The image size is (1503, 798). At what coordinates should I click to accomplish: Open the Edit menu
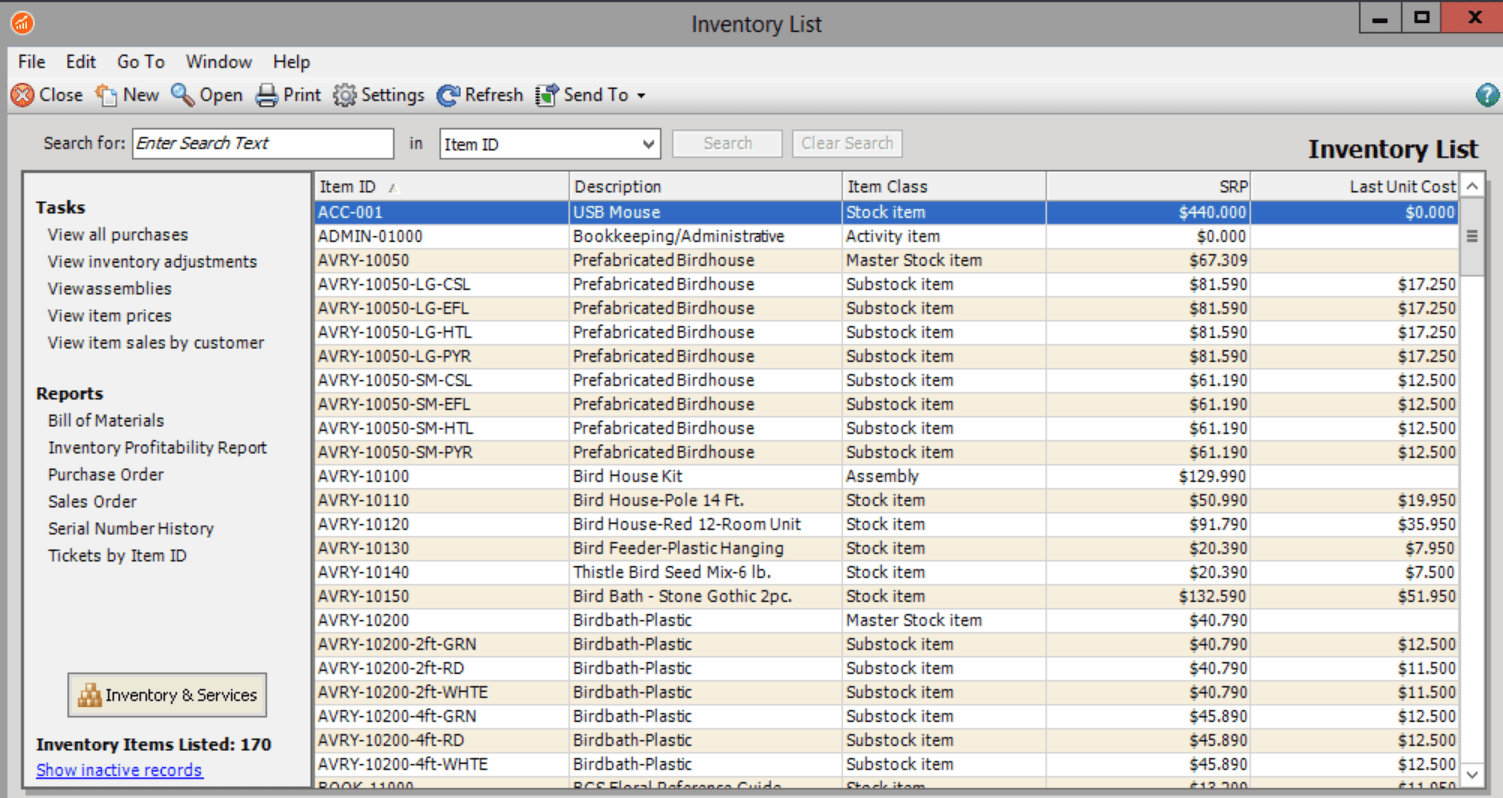[x=81, y=62]
